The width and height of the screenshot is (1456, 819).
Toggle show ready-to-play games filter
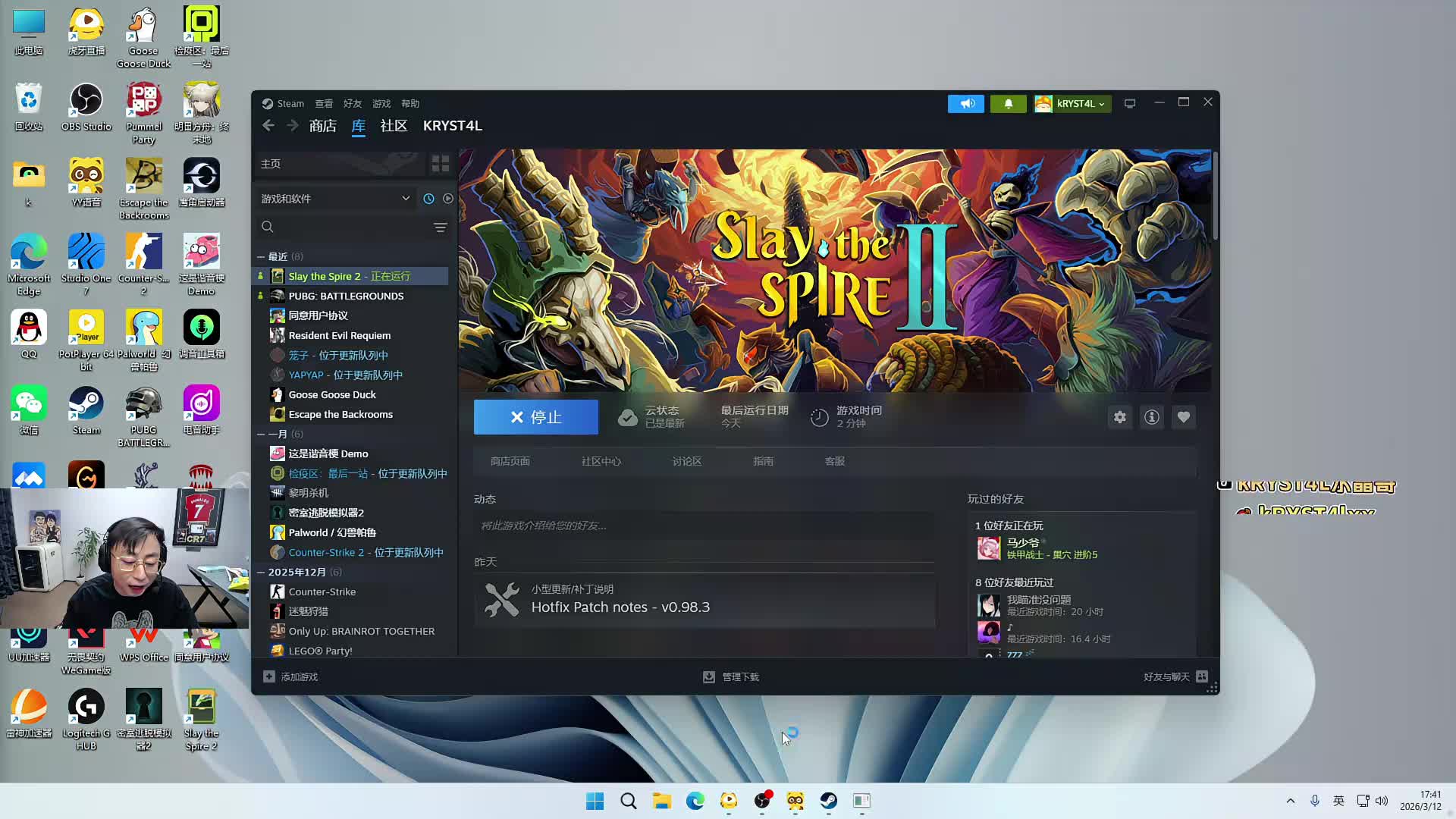tap(448, 199)
